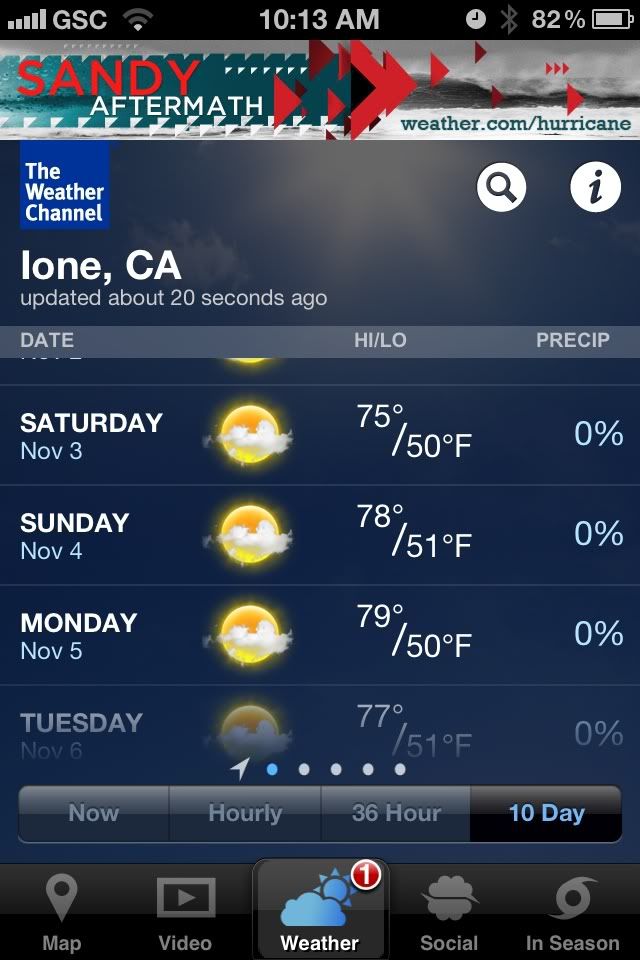Open the search magnifier icon
Screen dimensions: 640x960
(501, 187)
